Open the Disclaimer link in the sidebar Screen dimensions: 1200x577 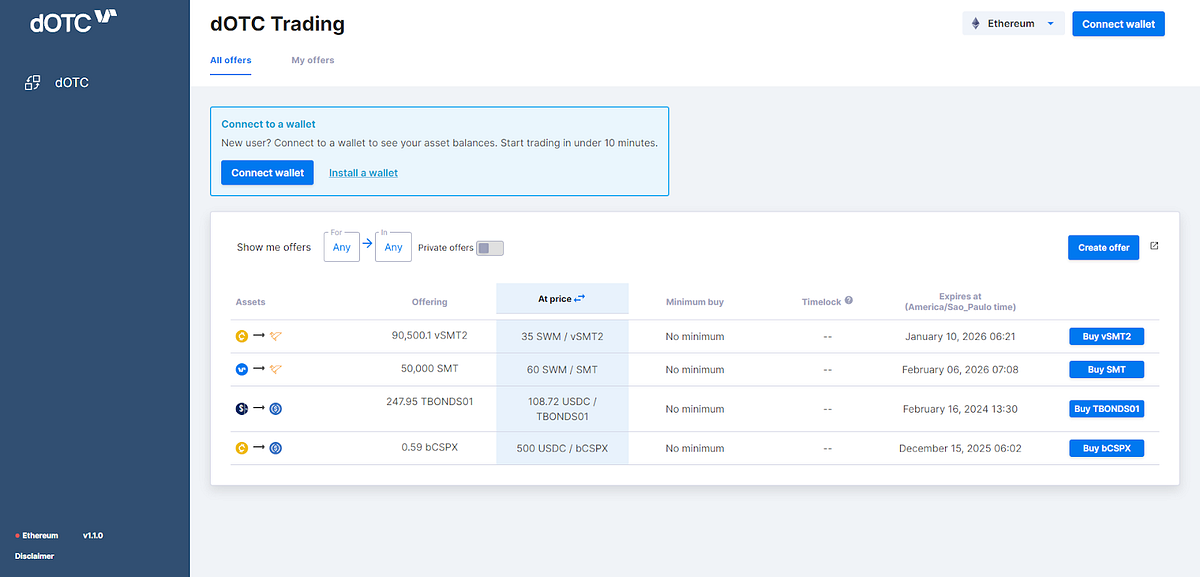coord(34,556)
